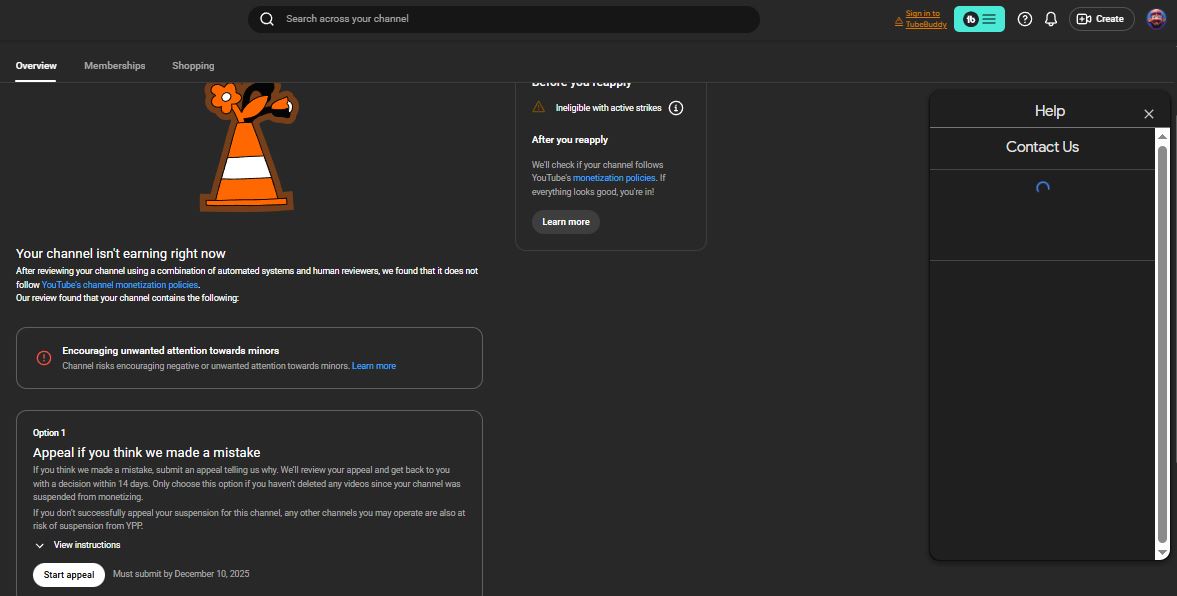1177x596 pixels.
Task: Click Learn more link about minors policy
Action: [x=374, y=366]
